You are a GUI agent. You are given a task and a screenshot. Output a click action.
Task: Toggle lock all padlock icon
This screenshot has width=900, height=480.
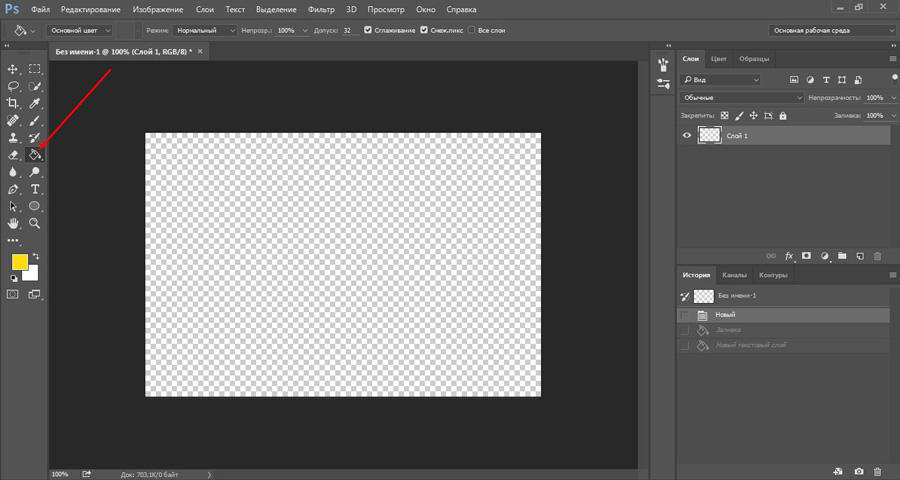[x=783, y=115]
